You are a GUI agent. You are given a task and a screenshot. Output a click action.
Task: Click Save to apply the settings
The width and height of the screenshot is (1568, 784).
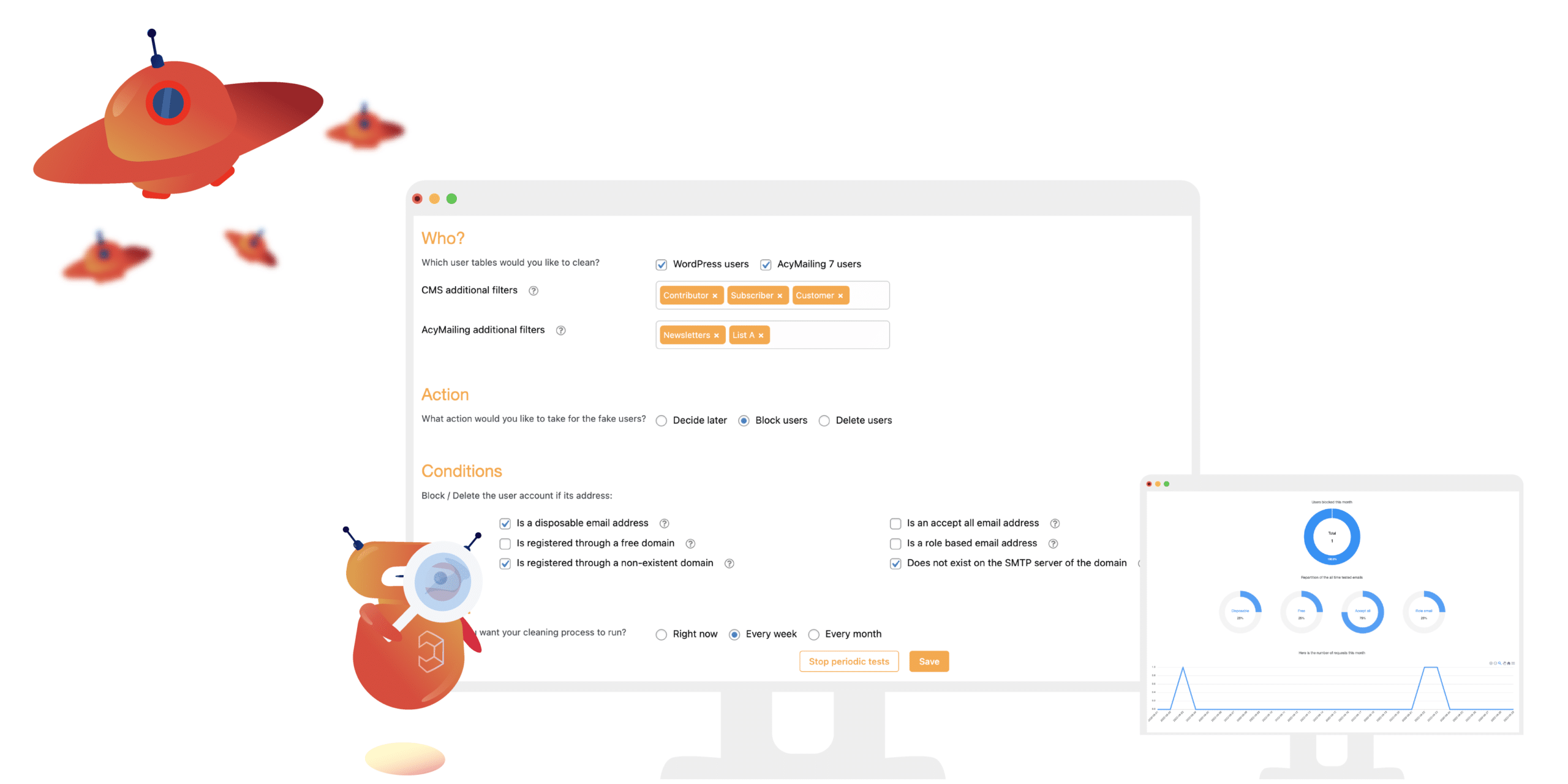(929, 661)
